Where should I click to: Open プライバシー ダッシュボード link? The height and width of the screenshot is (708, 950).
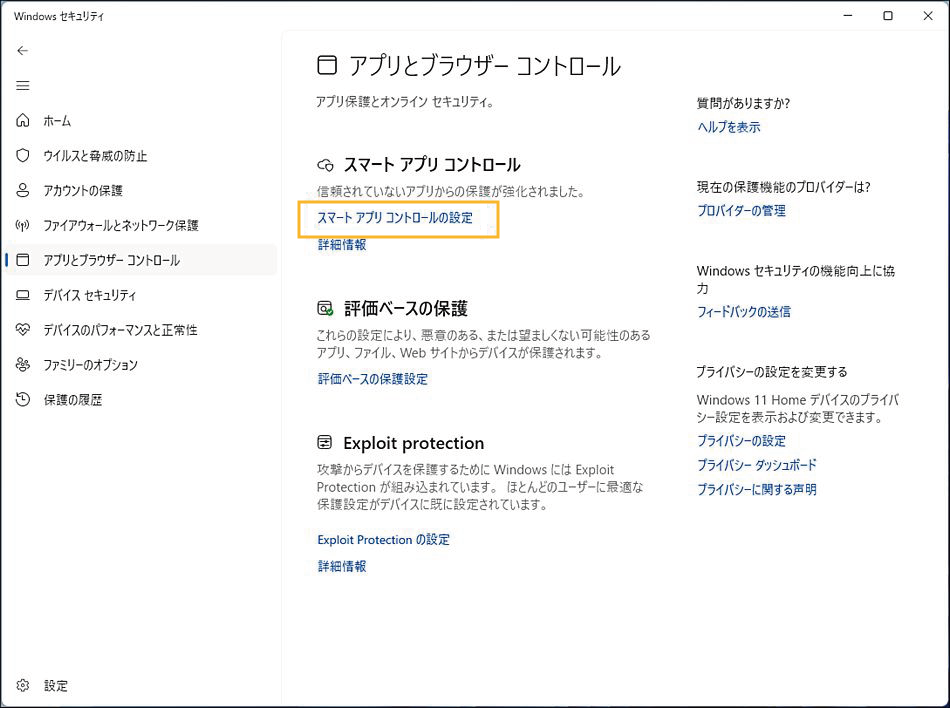[756, 465]
